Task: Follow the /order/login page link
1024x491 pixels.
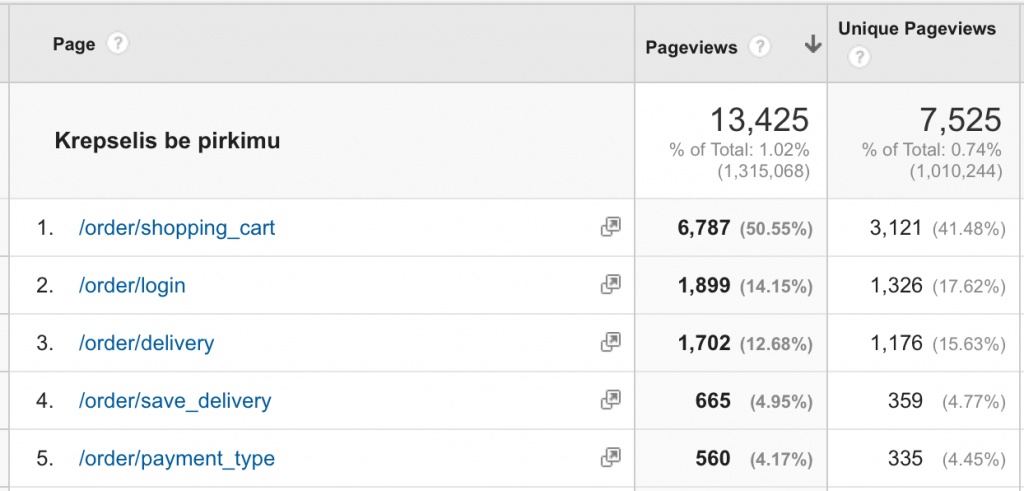Action: [132, 286]
